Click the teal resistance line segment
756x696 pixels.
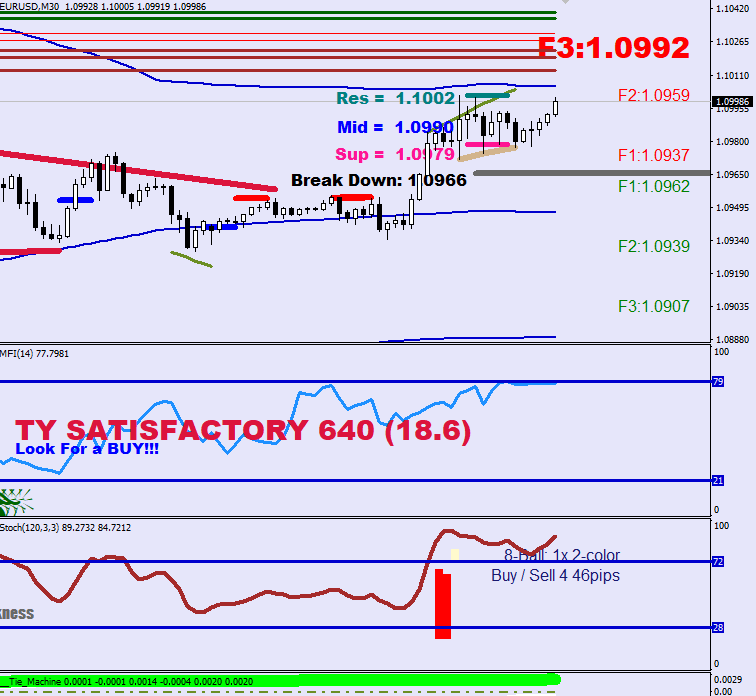click(x=488, y=96)
